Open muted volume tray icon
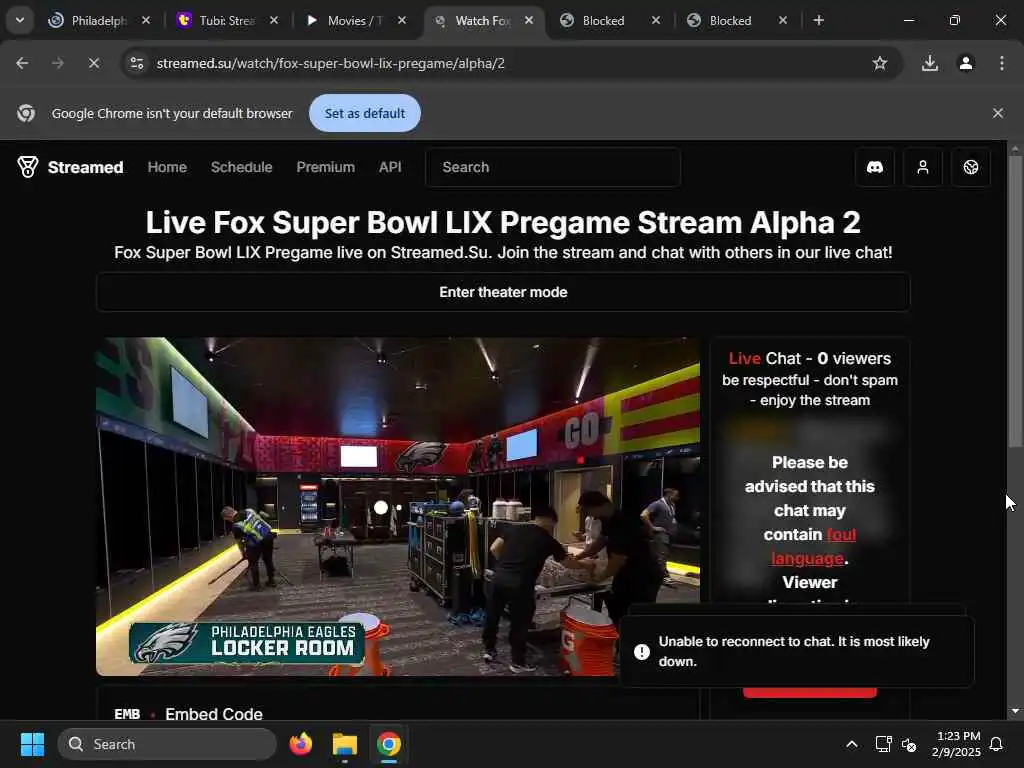Viewport: 1024px width, 768px height. tap(909, 744)
